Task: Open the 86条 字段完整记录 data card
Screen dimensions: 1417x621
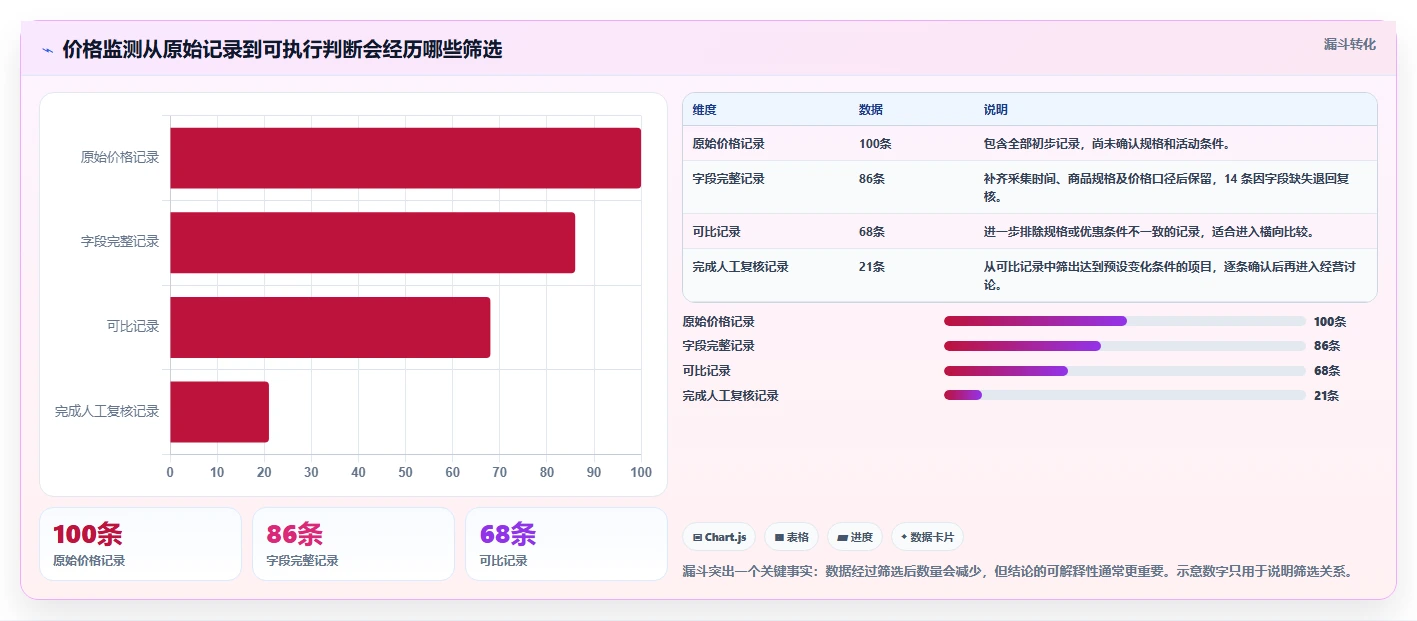Action: tap(354, 544)
